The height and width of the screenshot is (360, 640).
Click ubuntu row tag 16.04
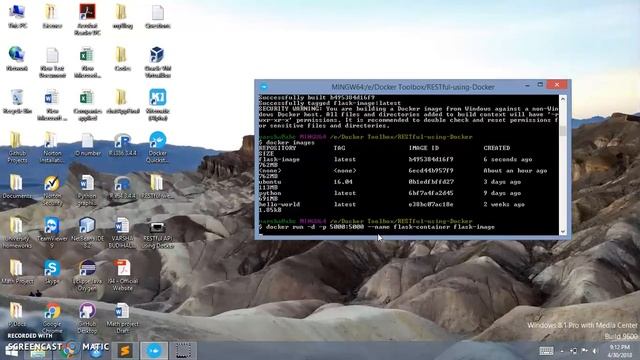tap(343, 182)
